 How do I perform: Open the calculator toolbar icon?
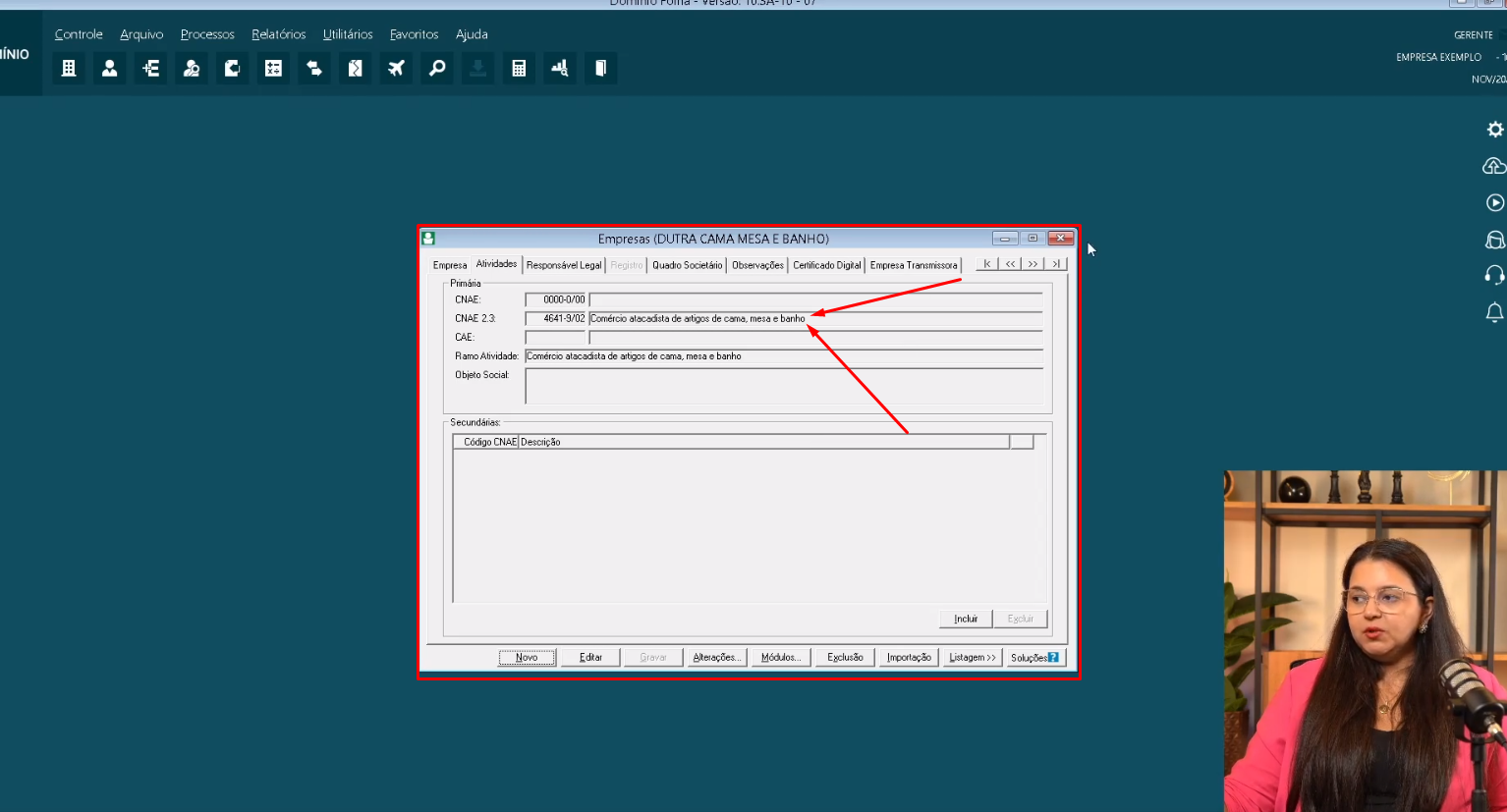tap(519, 68)
